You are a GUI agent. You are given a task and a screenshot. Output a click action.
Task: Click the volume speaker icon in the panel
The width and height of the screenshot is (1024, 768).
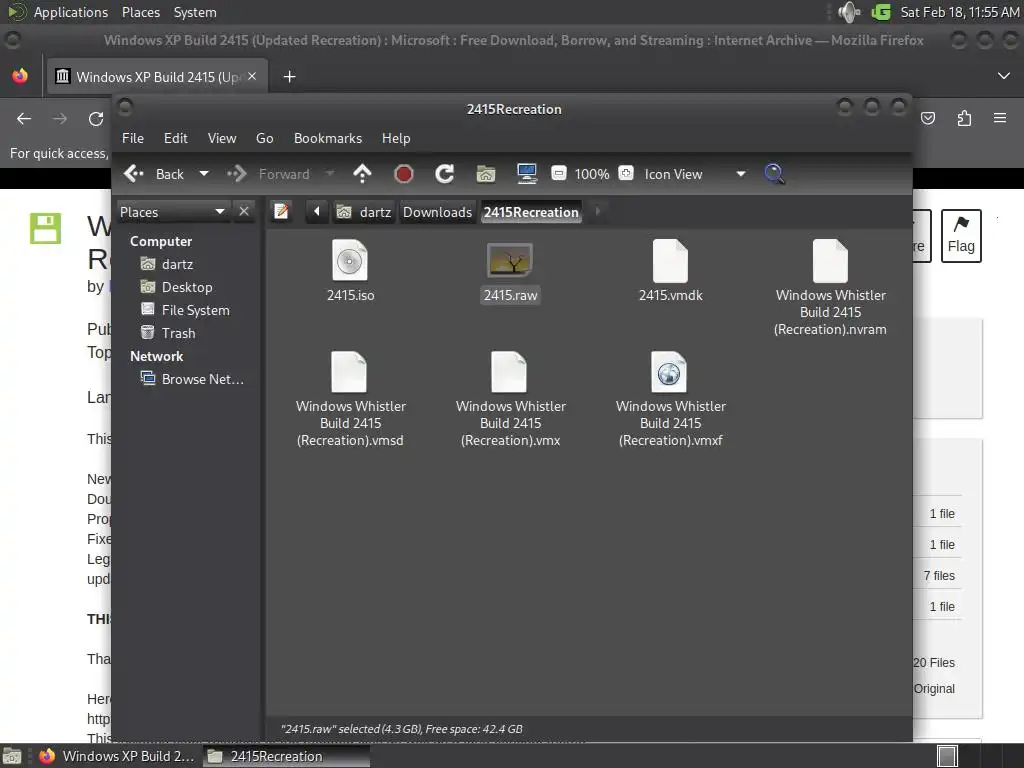[x=848, y=12]
